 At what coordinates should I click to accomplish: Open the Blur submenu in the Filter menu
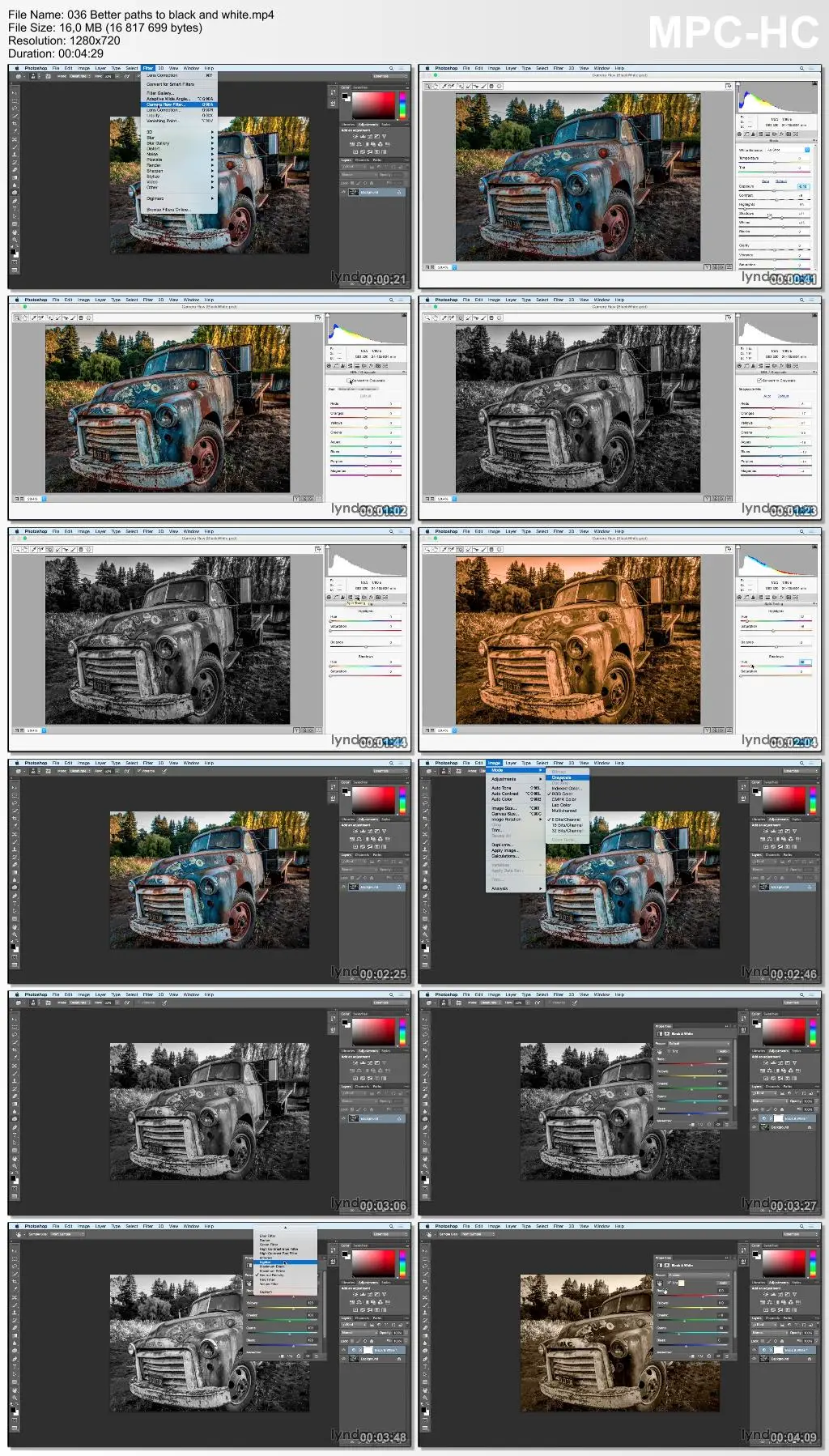point(180,138)
